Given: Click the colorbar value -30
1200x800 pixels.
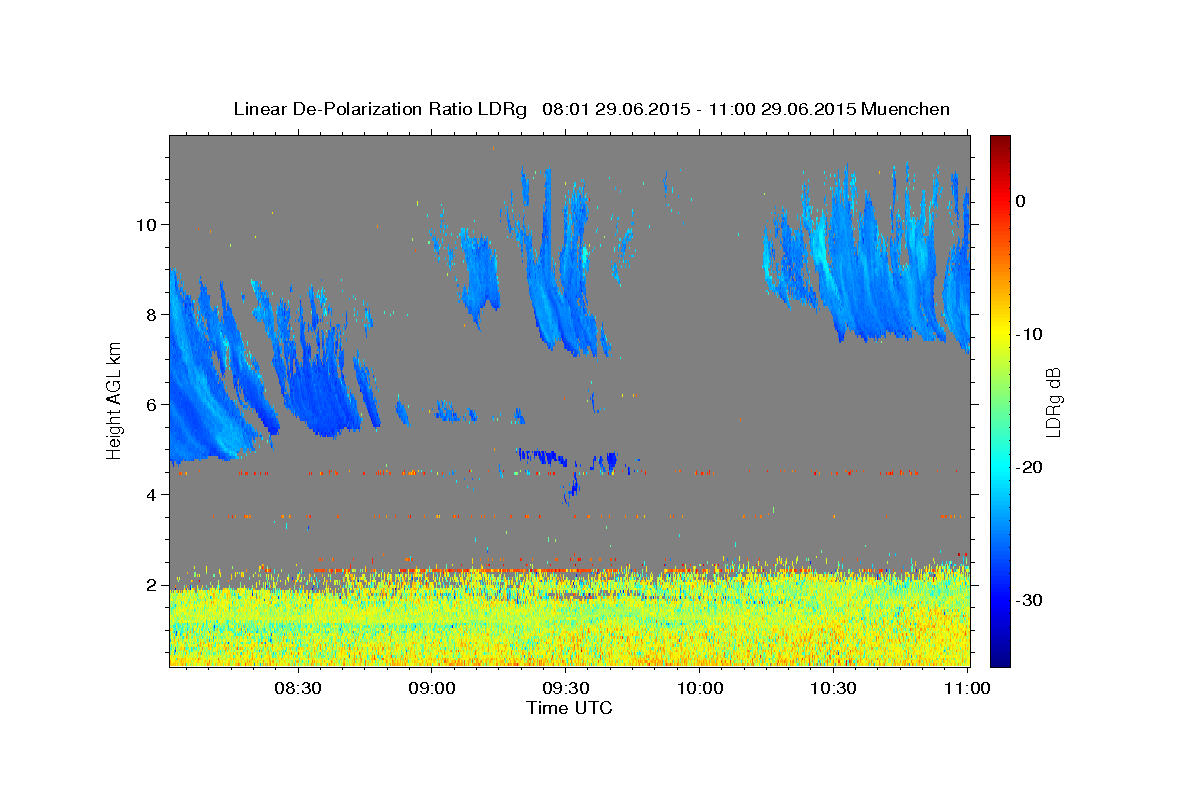Looking at the screenshot, I should point(1029,600).
